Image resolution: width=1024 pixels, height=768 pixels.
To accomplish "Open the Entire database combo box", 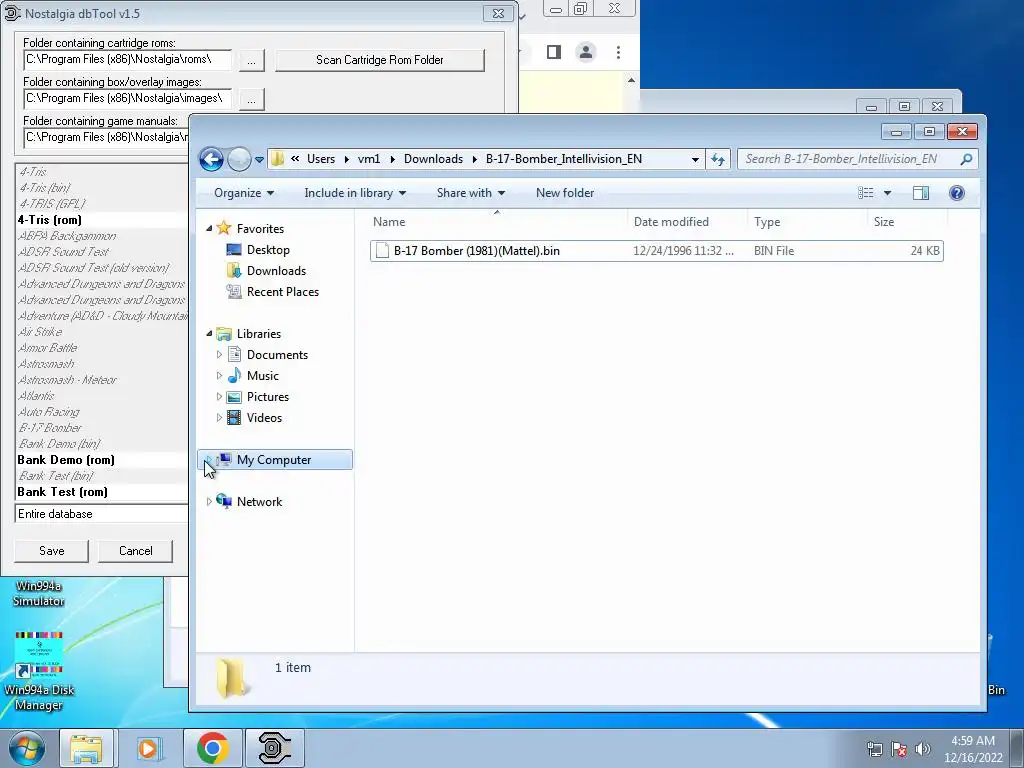I will click(101, 514).
